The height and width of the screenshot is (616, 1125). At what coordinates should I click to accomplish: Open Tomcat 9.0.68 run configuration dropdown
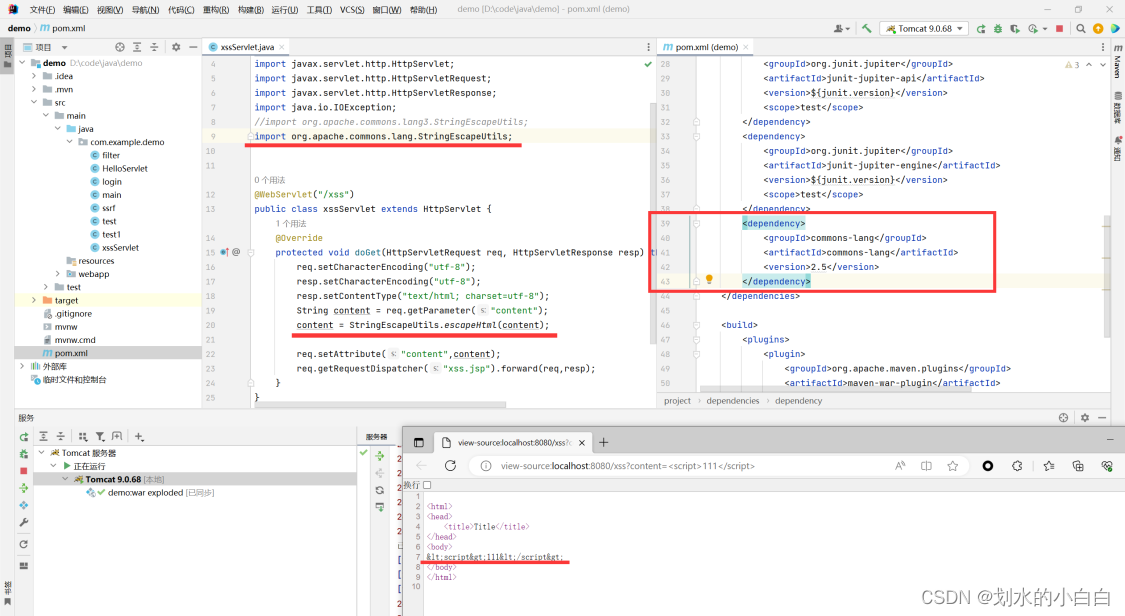pyautogui.click(x=926, y=29)
